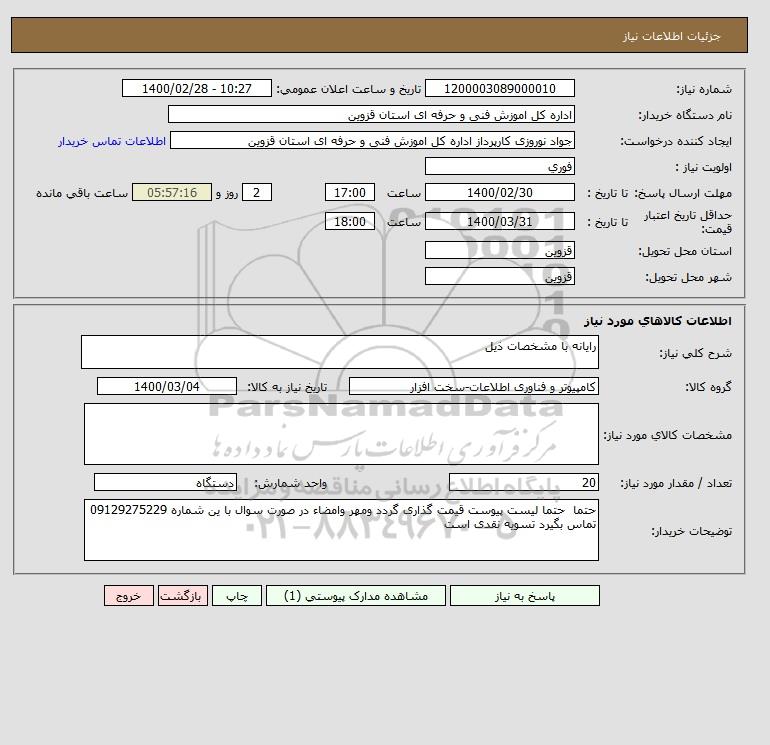The image size is (770, 745).
Task: Click unit of measure field دستگاه
Action: click(165, 482)
